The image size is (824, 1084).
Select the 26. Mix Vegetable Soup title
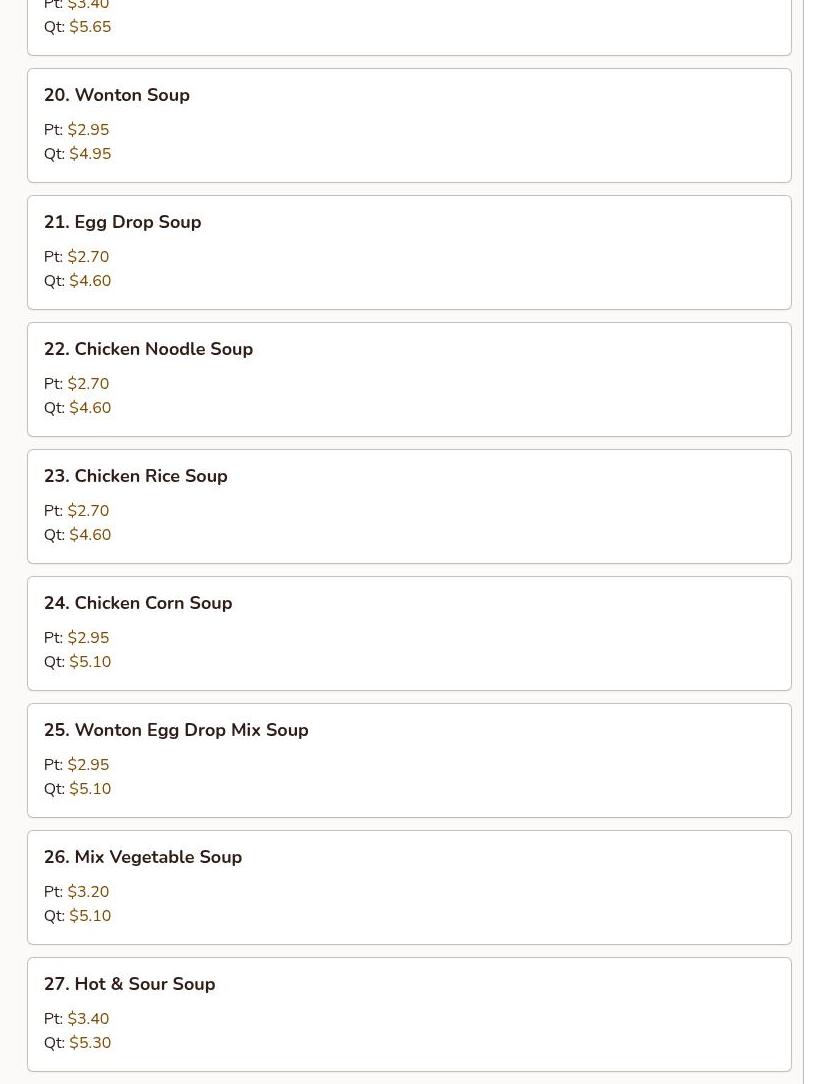pos(143,857)
